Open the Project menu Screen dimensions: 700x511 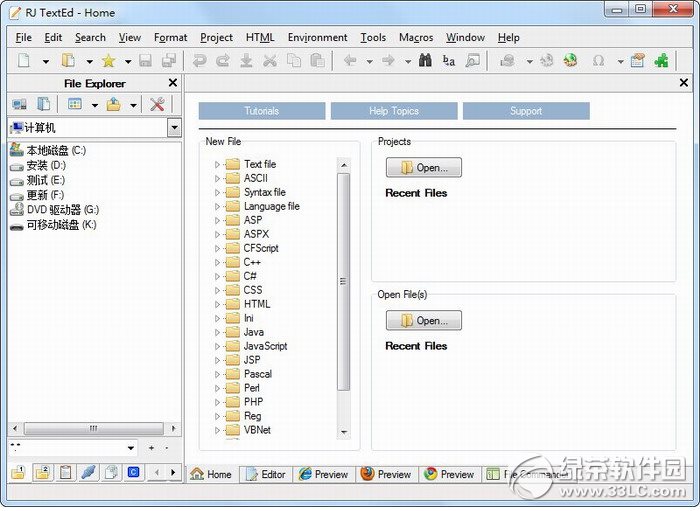216,37
